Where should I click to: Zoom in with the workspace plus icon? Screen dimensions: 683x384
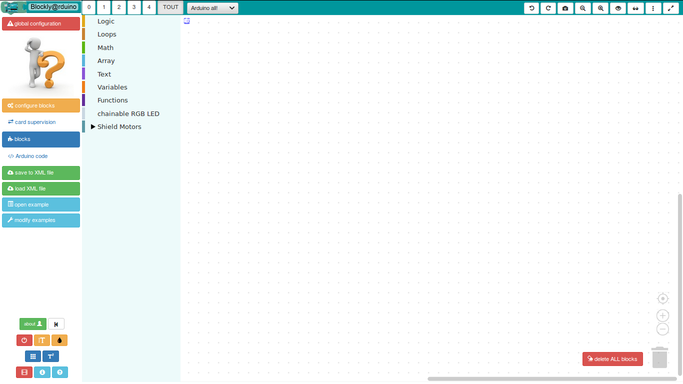(663, 316)
